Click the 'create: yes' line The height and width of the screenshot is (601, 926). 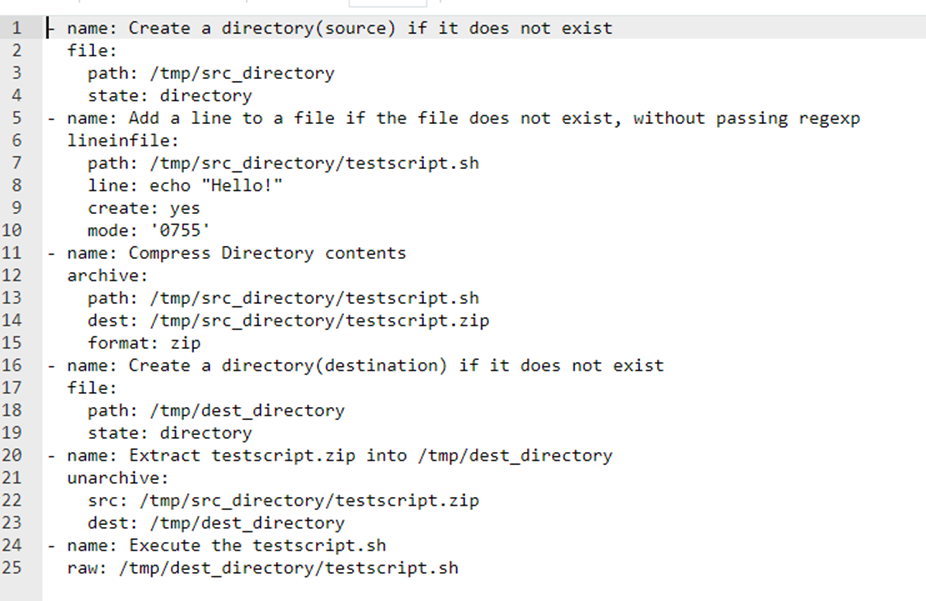coord(144,208)
